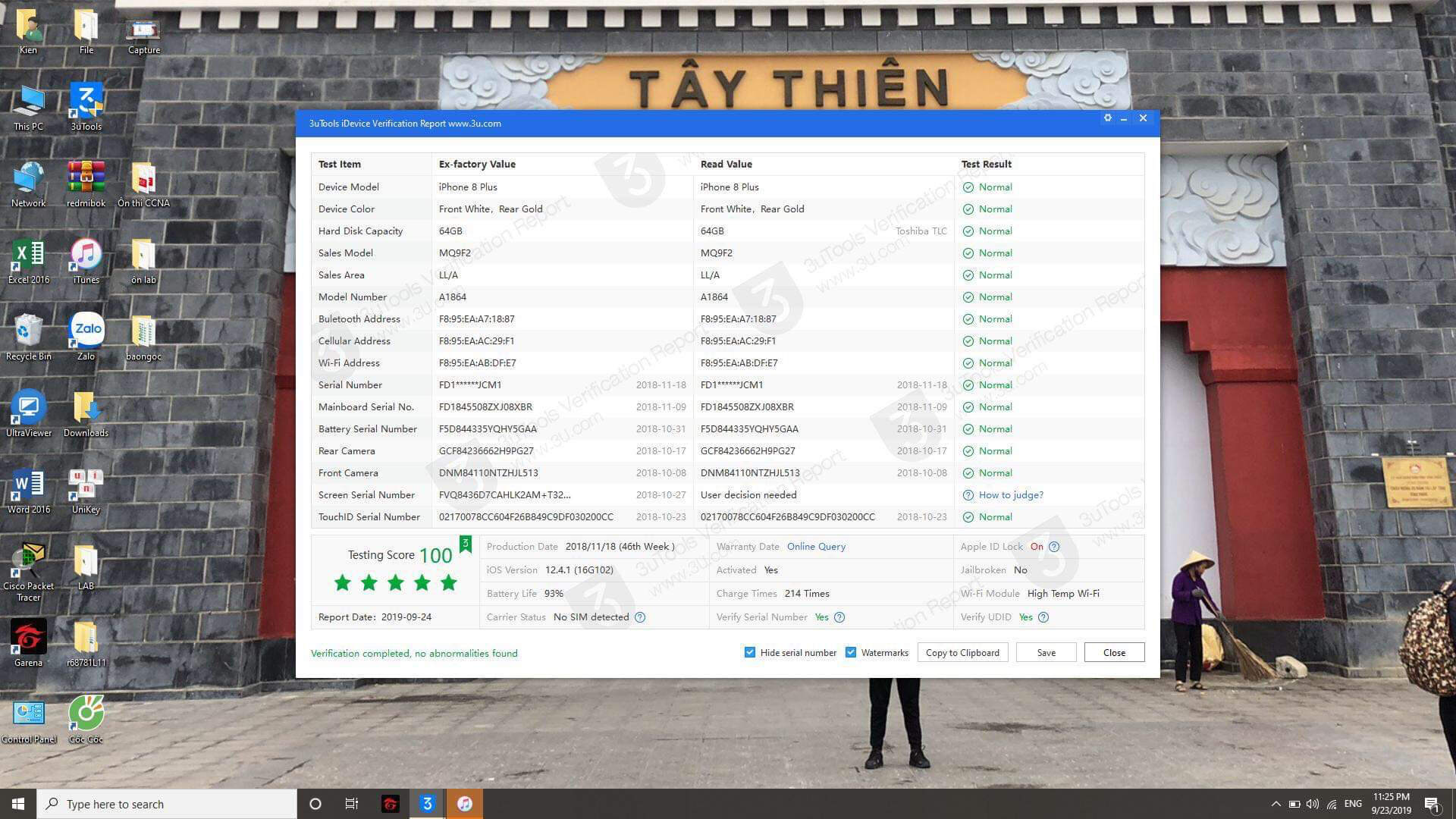Click help icon beside Verify Serial Number
Viewport: 1456px width, 819px height.
(839, 617)
